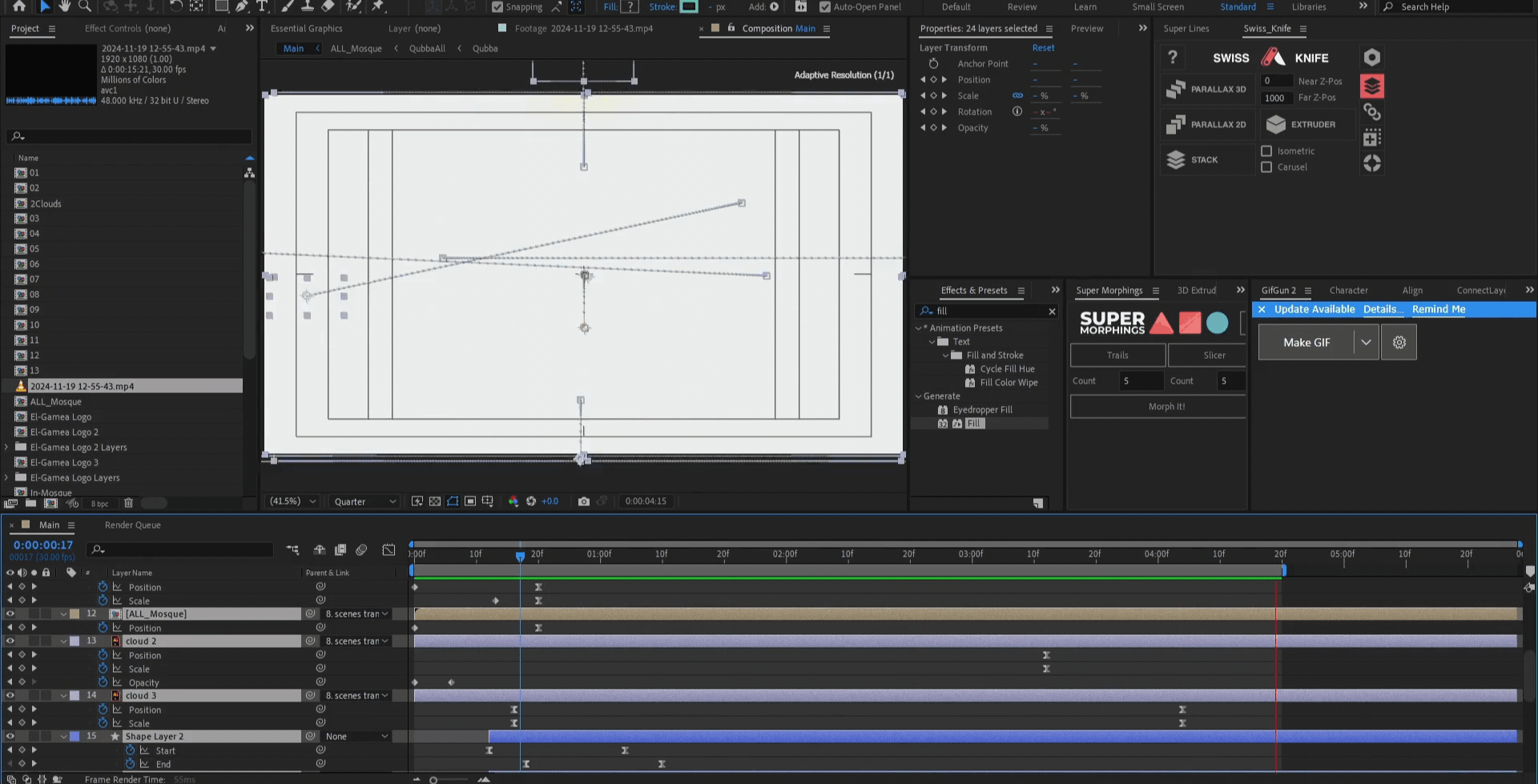The width and height of the screenshot is (1538, 784).
Task: Enable the Isometric checkbox
Action: (1266, 151)
